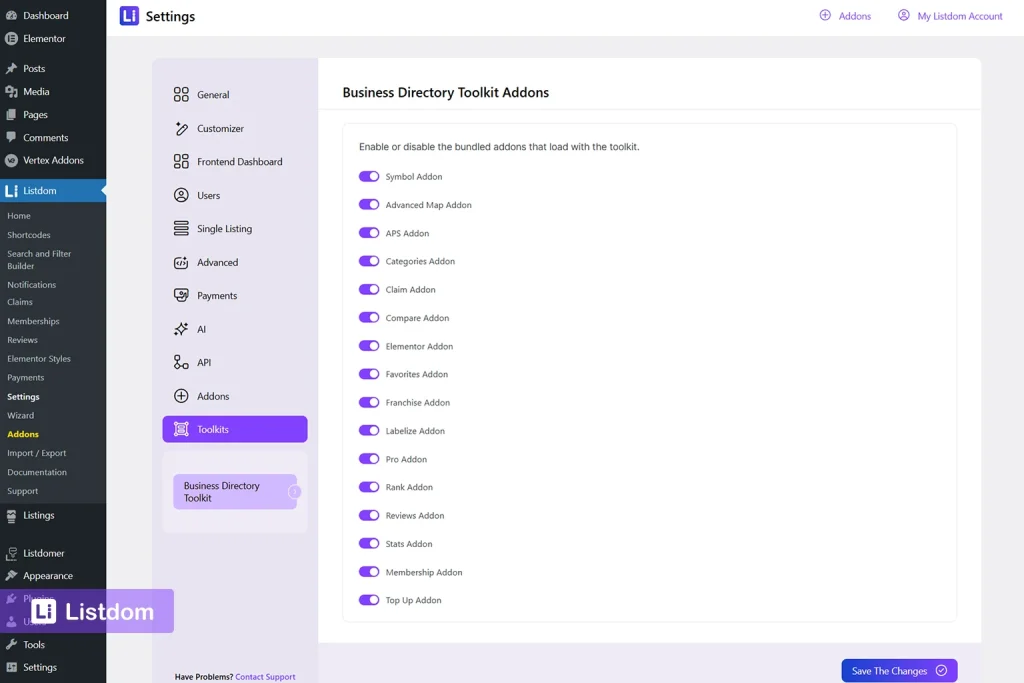Open the AI settings via its sparkle icon
1024x683 pixels.
[x=182, y=329]
